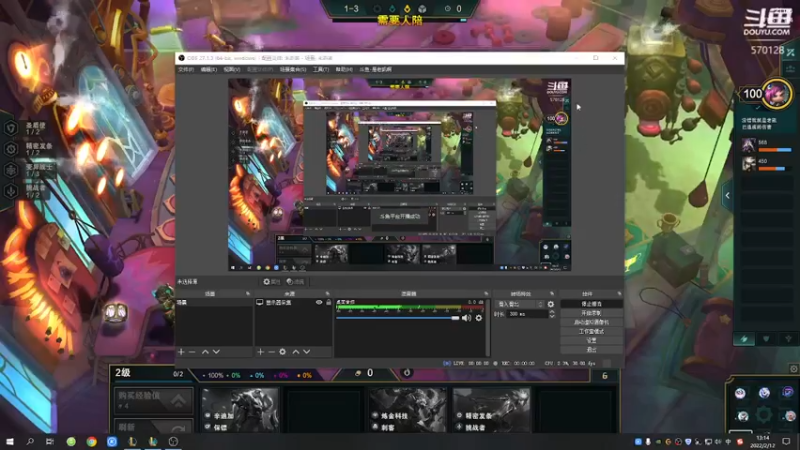
Task: Remove the selected scene with the minus icon
Action: [x=192, y=352]
